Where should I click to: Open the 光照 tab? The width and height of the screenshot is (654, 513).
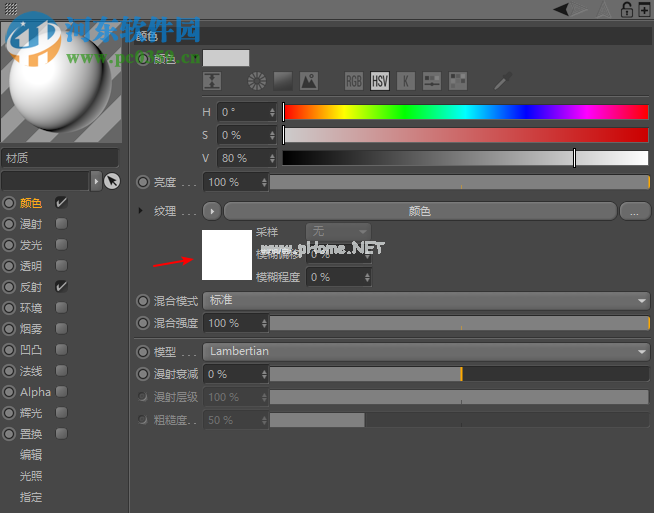click(x=31, y=476)
